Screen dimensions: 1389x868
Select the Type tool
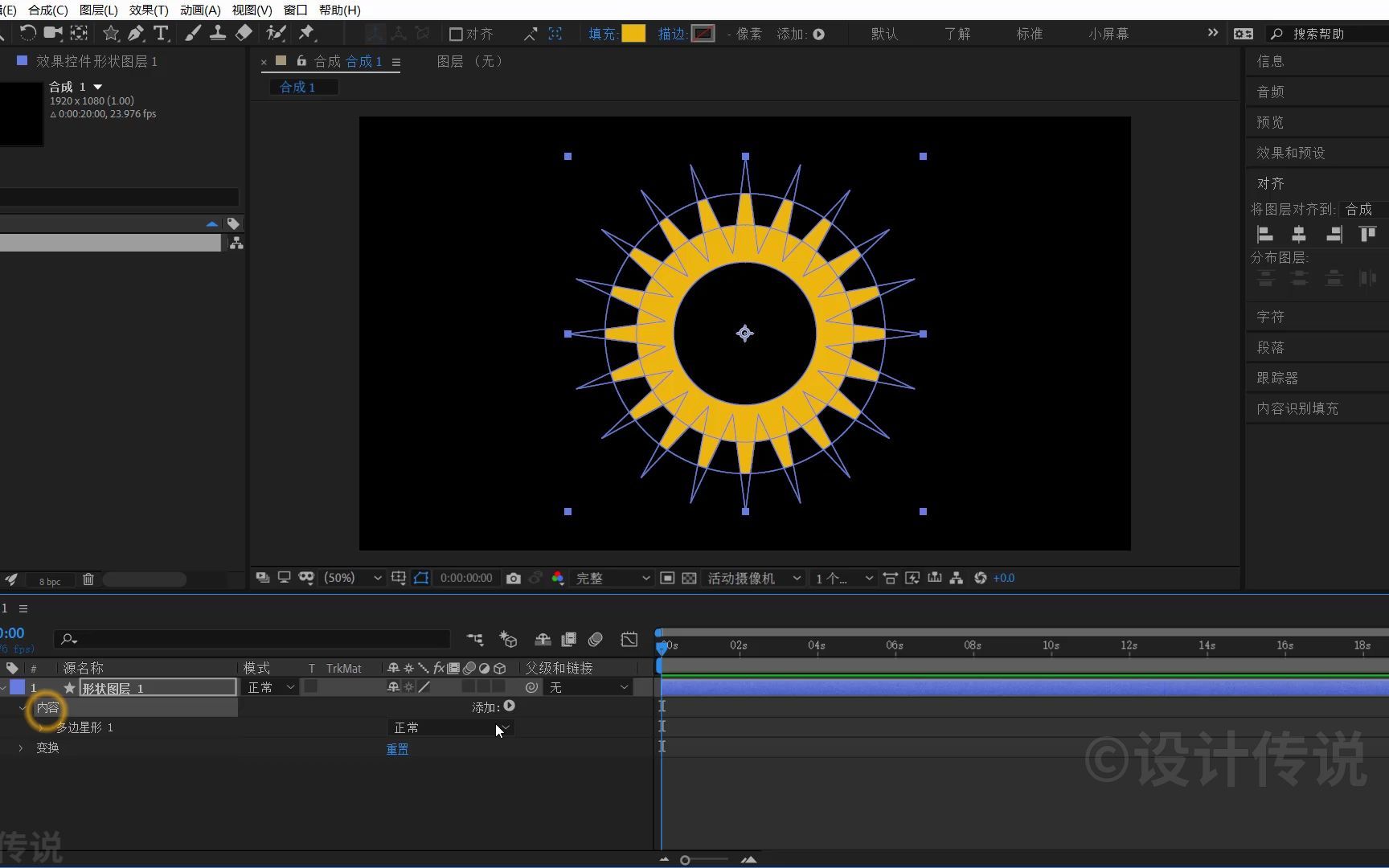pos(161,33)
